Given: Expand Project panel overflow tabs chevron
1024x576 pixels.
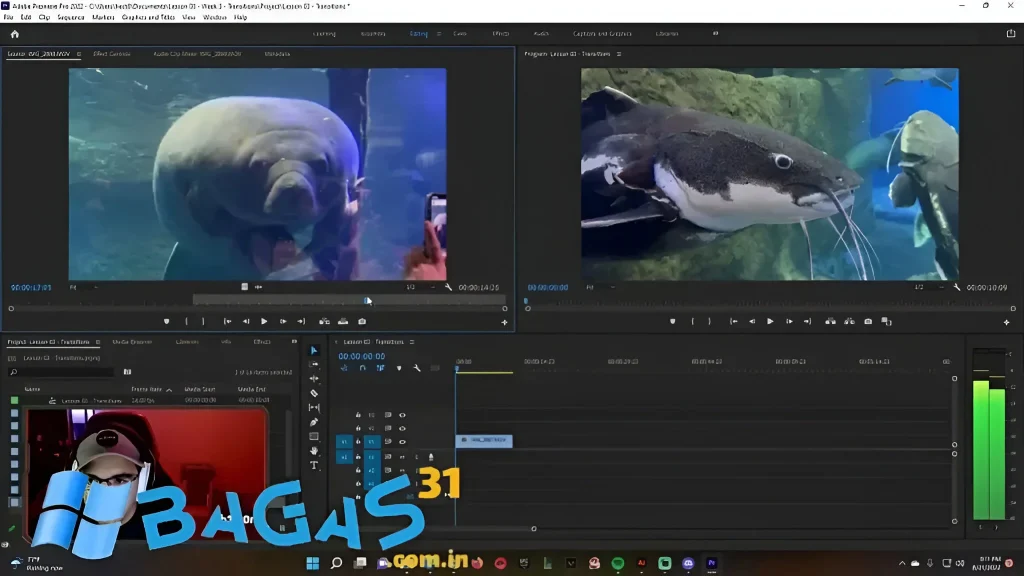Looking at the screenshot, I should point(294,342).
